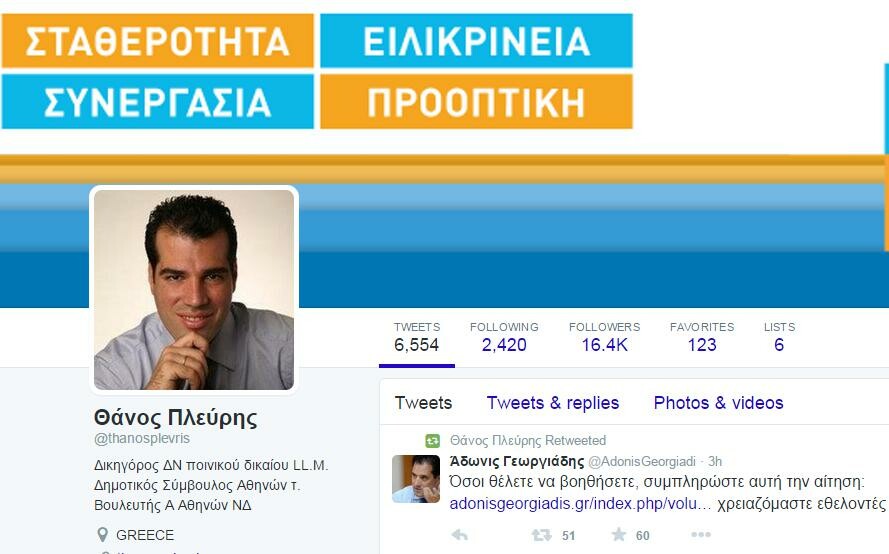Click the location pin icon near GREECE
This screenshot has width=889, height=554.
click(x=103, y=535)
